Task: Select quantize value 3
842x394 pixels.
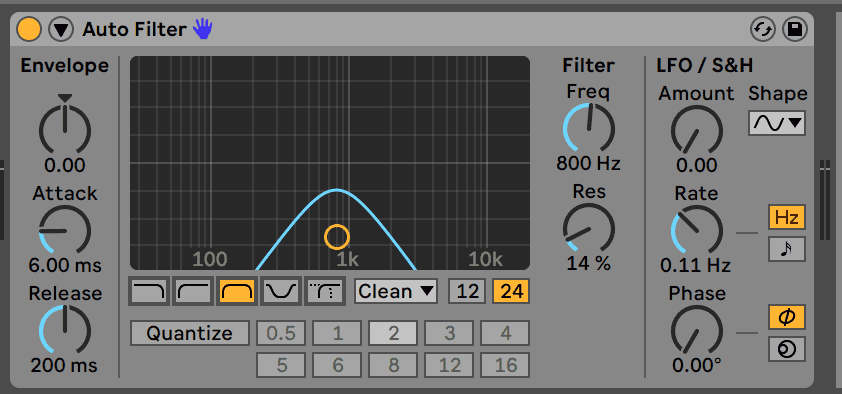Action: (449, 333)
